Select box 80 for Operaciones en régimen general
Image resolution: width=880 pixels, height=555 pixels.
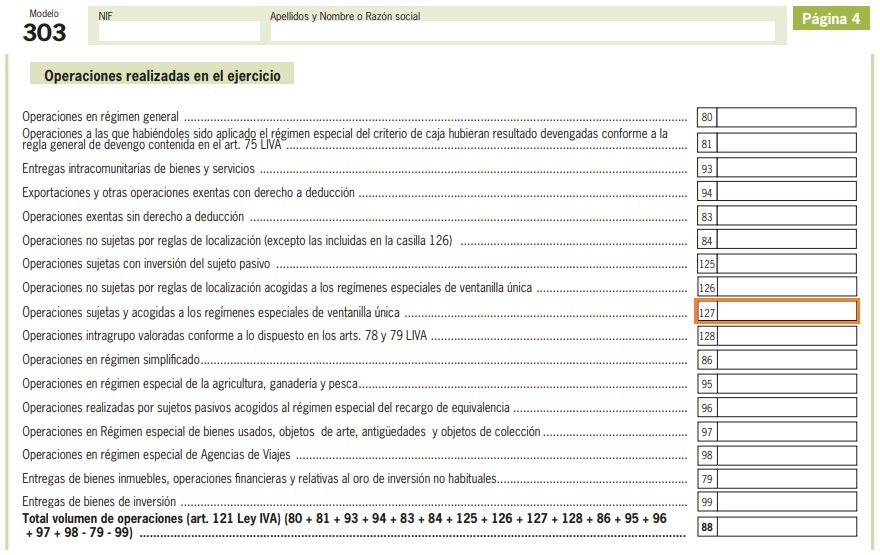[x=786, y=117]
